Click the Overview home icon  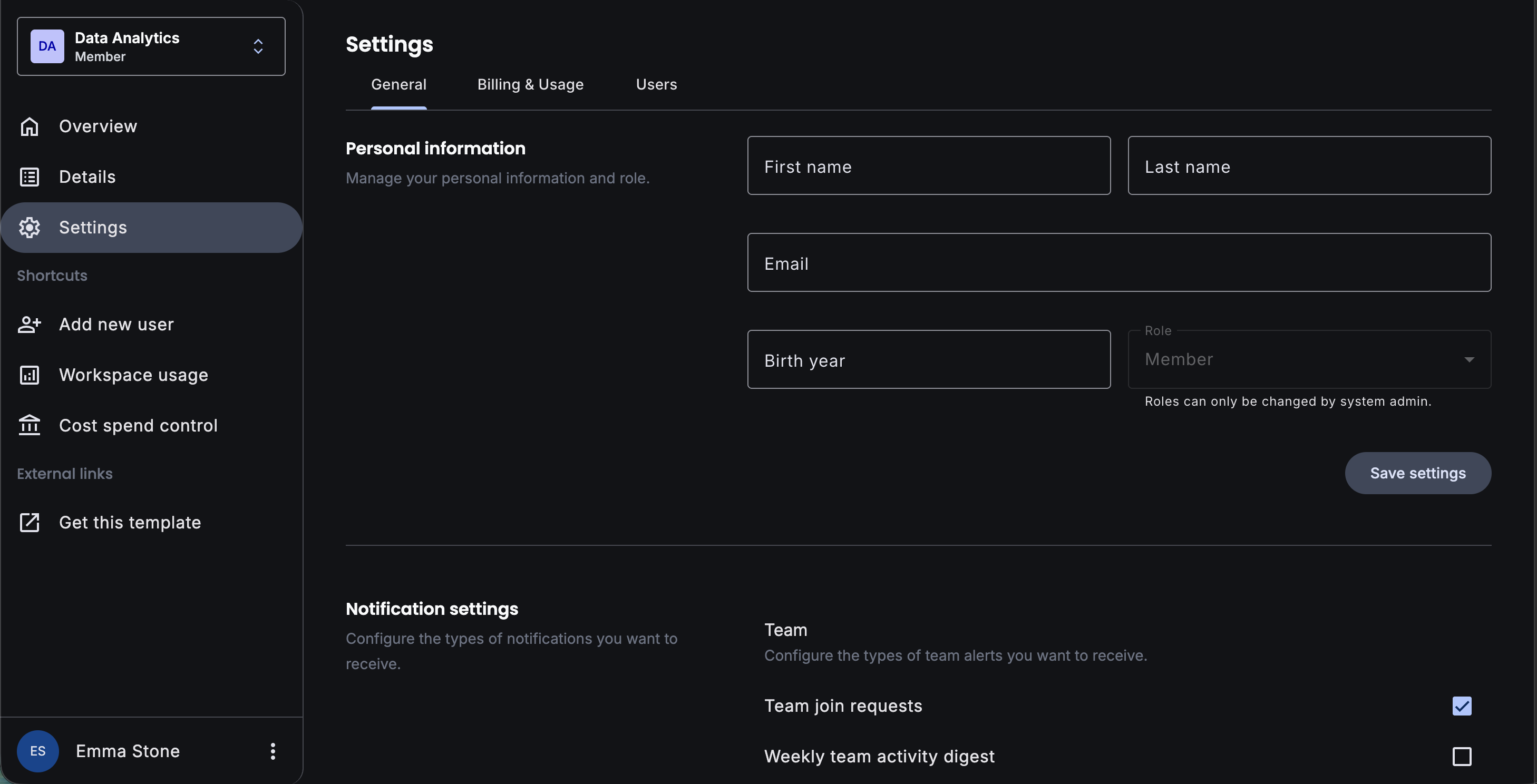click(x=29, y=126)
